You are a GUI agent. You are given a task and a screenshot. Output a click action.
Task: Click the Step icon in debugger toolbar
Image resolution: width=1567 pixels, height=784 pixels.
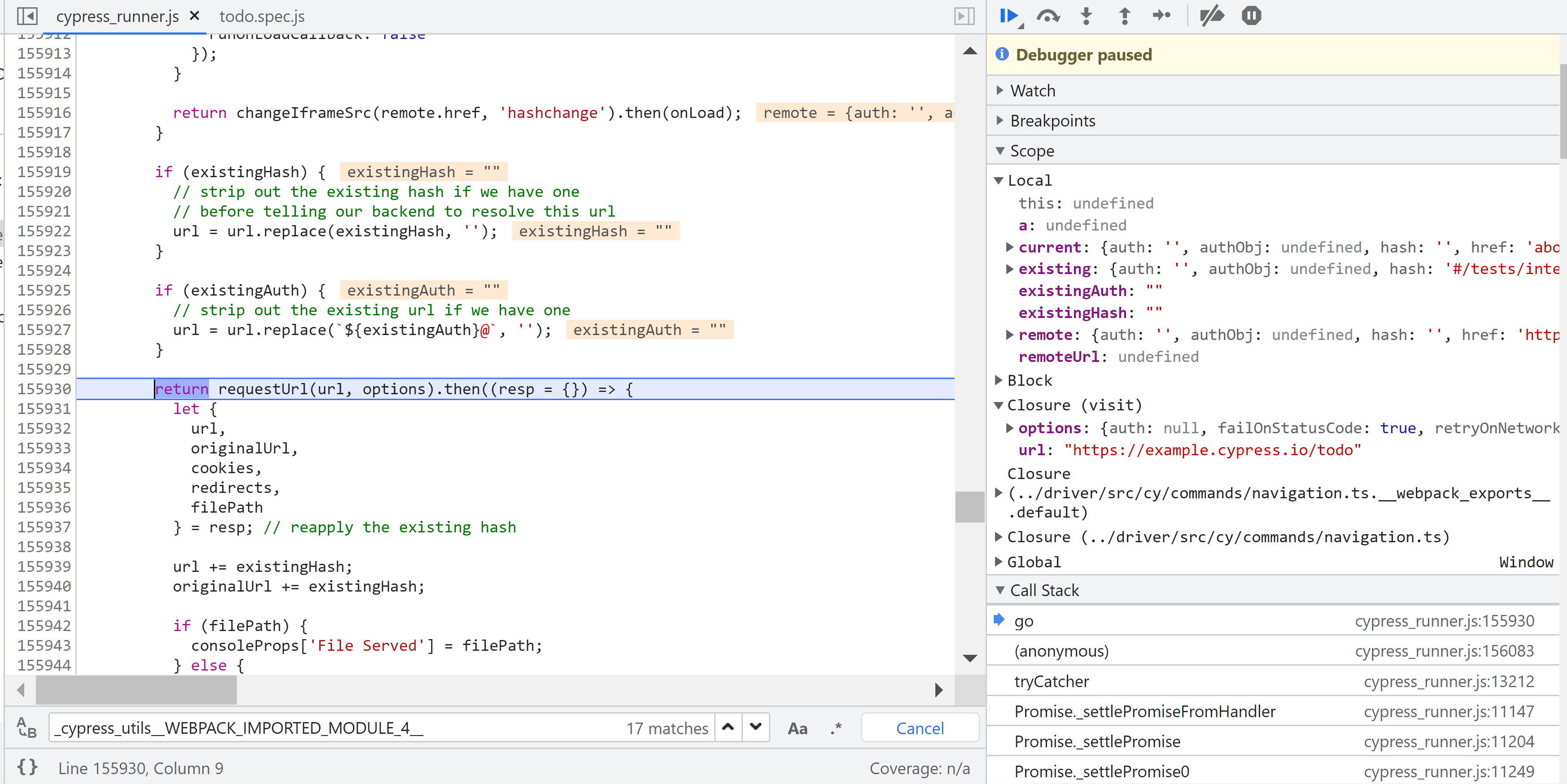pyautogui.click(x=1161, y=16)
